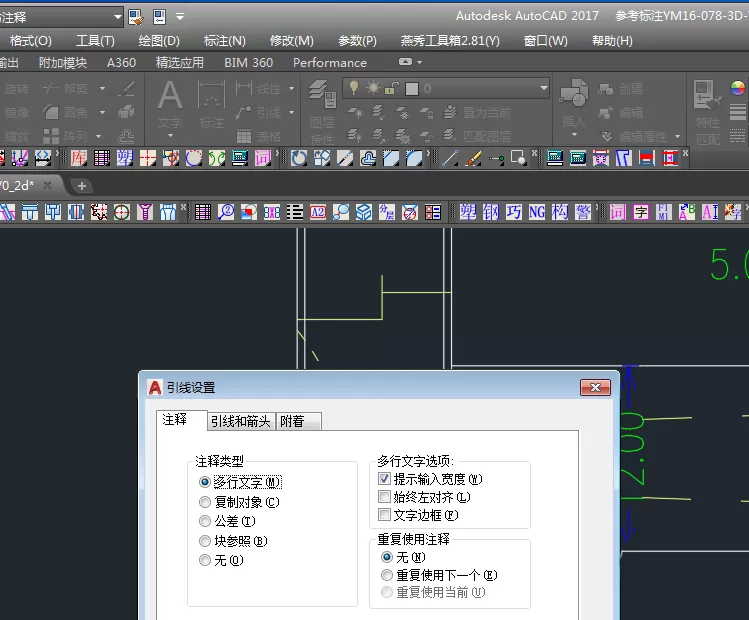Viewport: 749px width, 620px height.
Task: Click the paintbrush match properties icon
Action: [x=473, y=158]
